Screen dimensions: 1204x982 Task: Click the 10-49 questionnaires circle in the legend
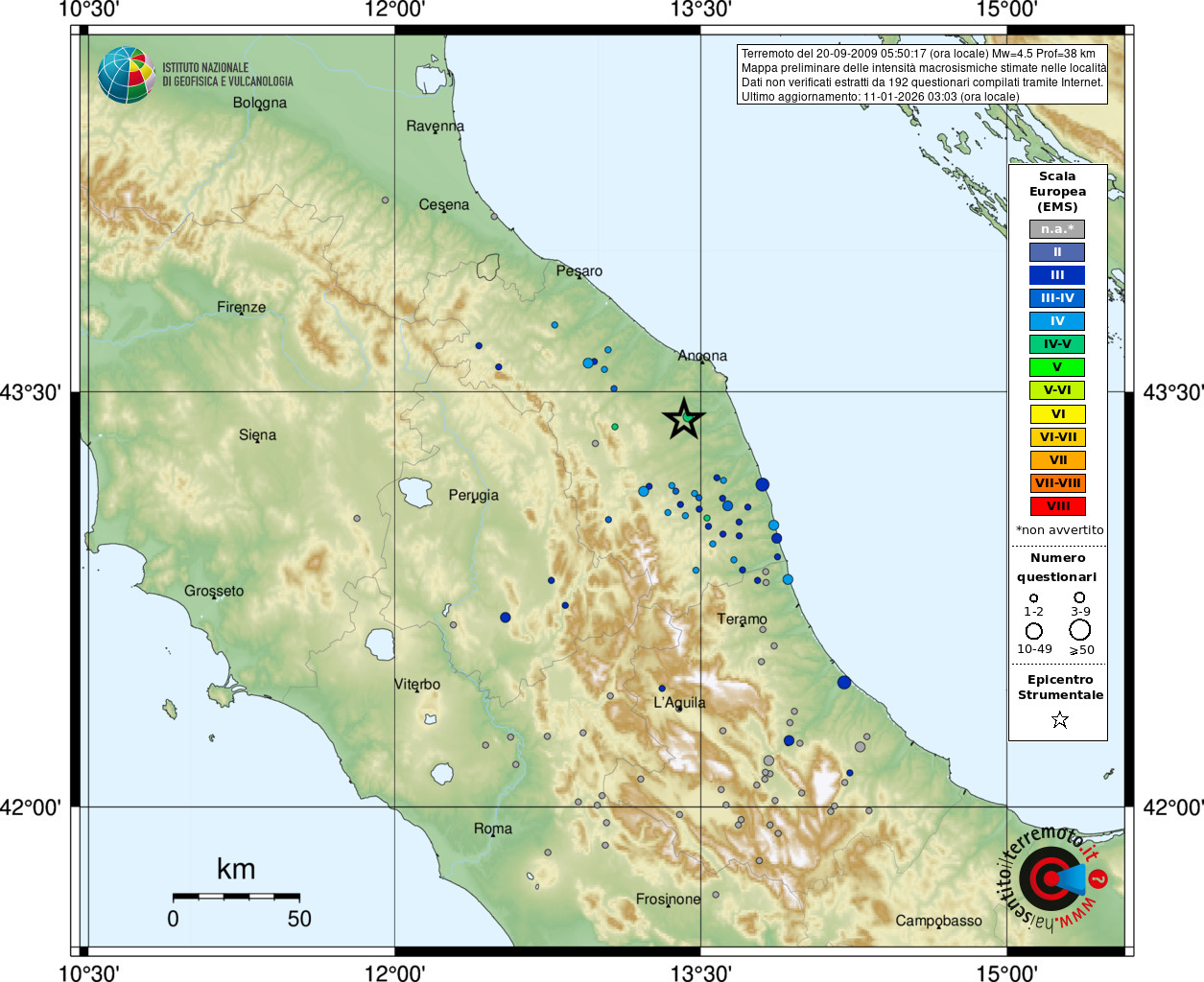point(1033,631)
